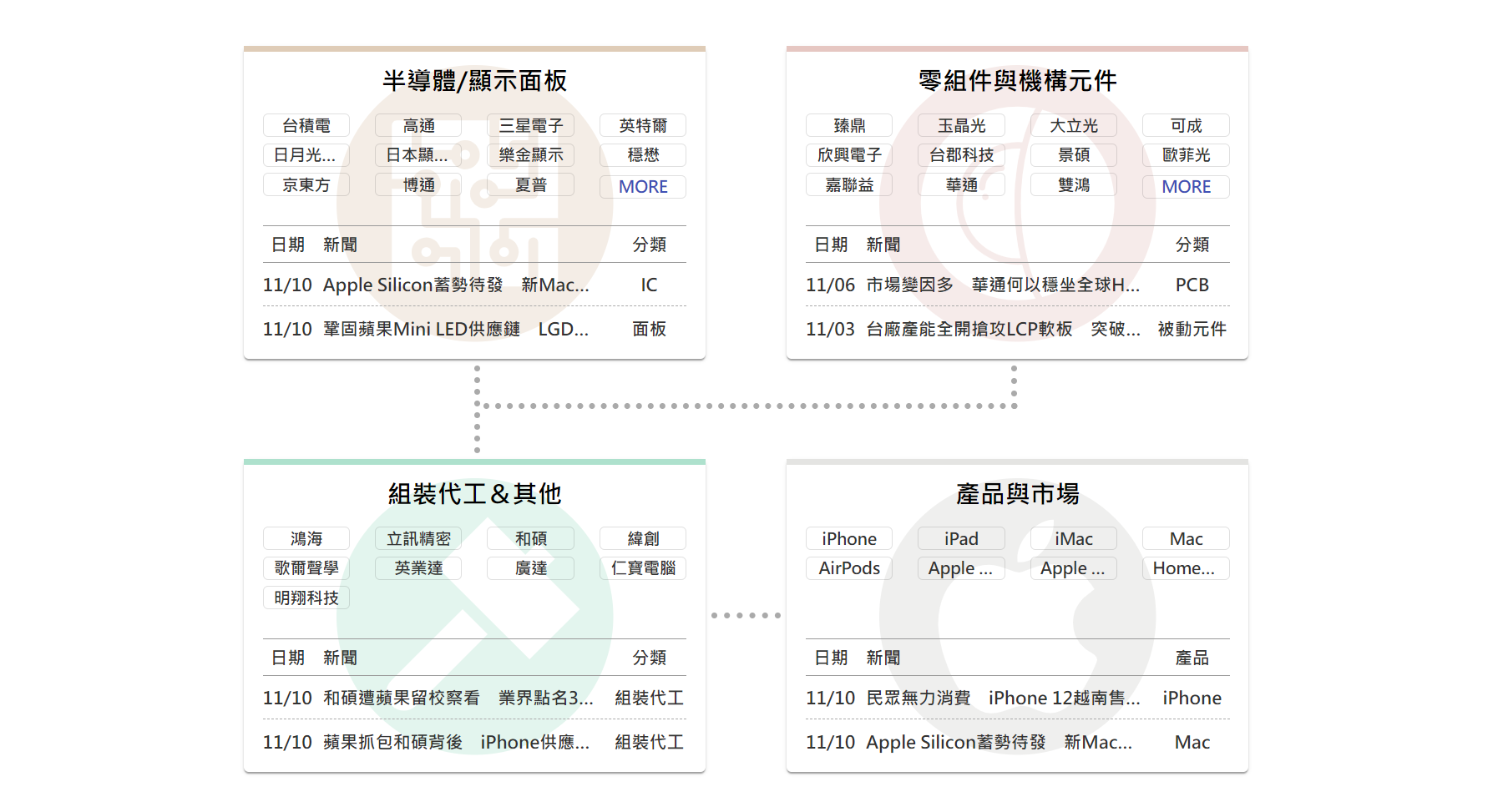Open the 11/06 華通 PCB news article

pos(1002,285)
